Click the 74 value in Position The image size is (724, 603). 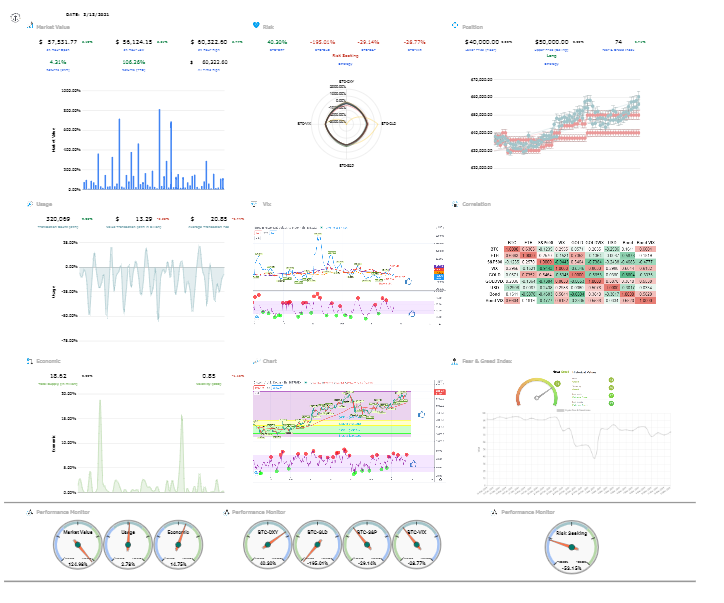point(619,42)
